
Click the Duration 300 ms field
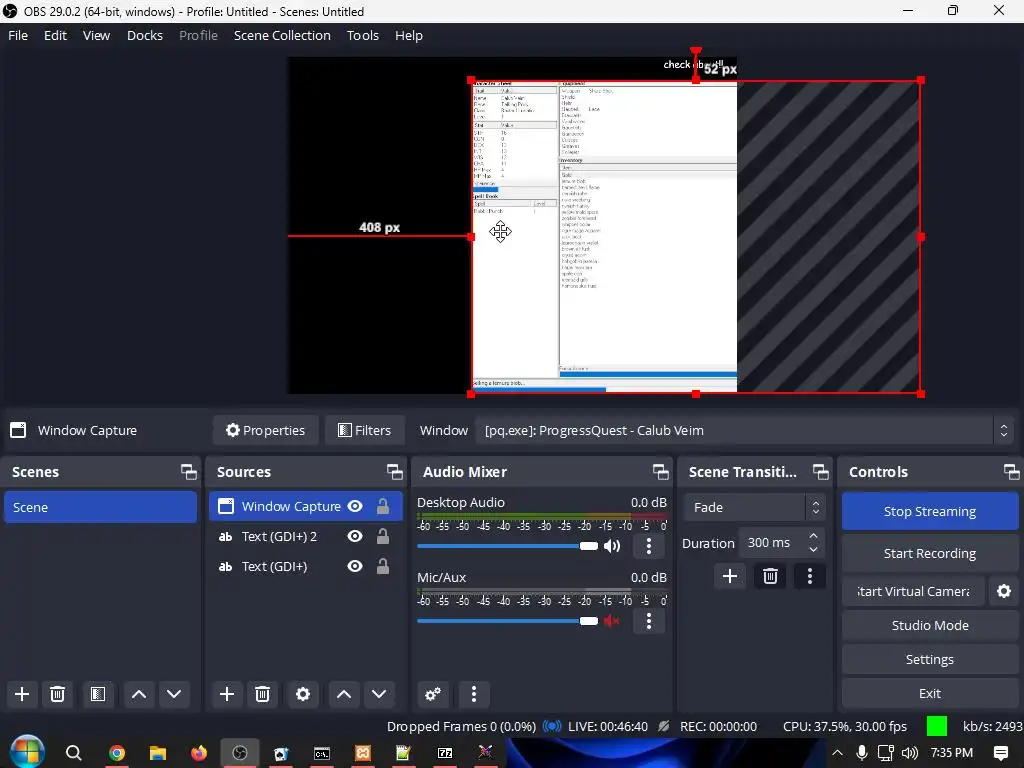coord(781,543)
